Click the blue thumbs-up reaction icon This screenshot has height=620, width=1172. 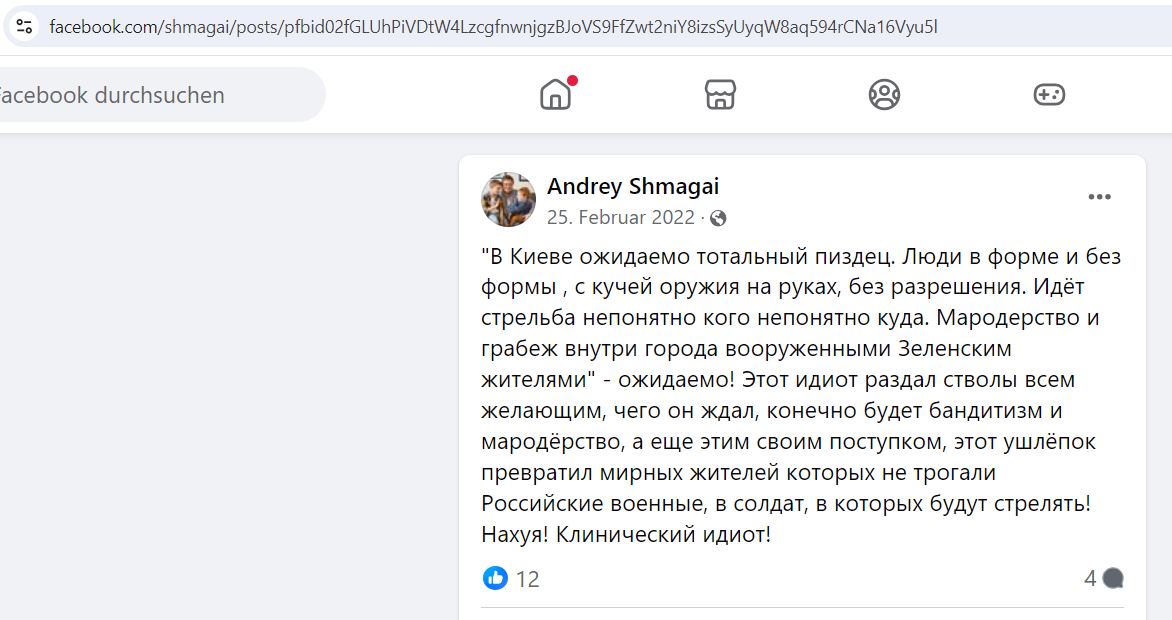coord(495,578)
